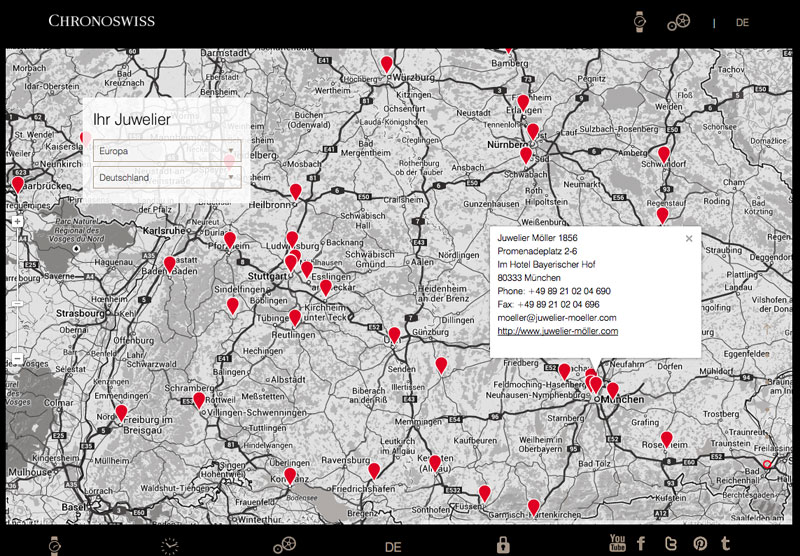Select the map pin at Schwandorf
The width and height of the screenshot is (800, 556).
(x=664, y=155)
